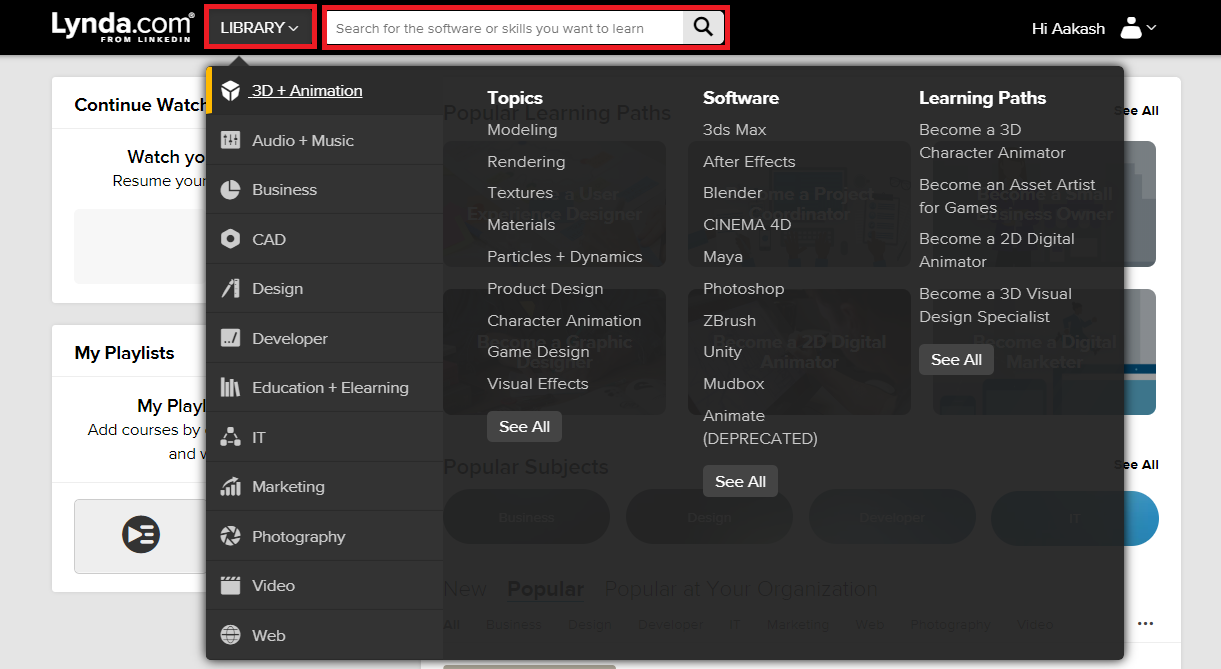Image resolution: width=1221 pixels, height=669 pixels.
Task: Select the Marketing category
Action: click(x=324, y=487)
